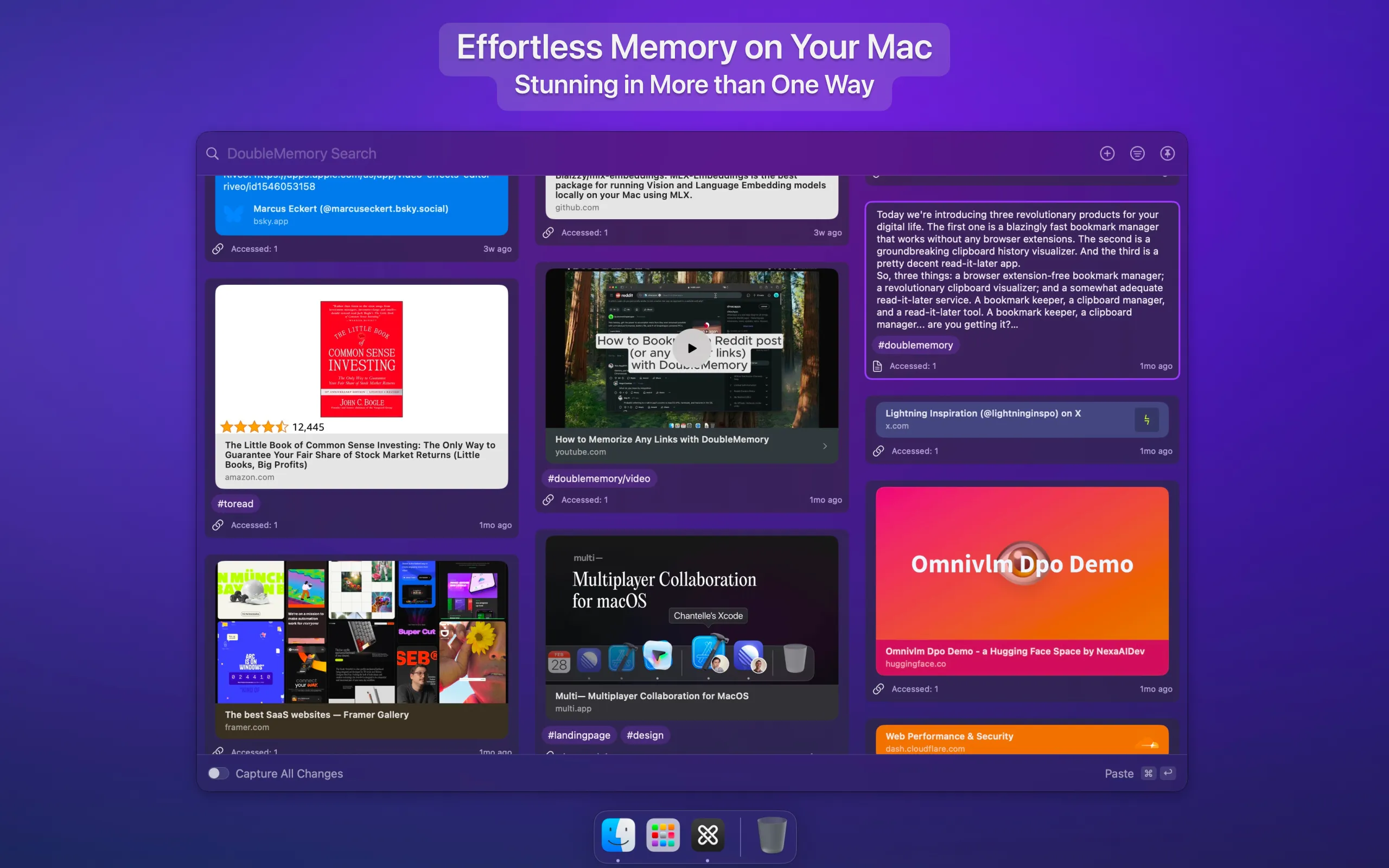Click the link icon on the Common Sense Investing card
Screen dimensions: 1389x868
click(x=219, y=524)
